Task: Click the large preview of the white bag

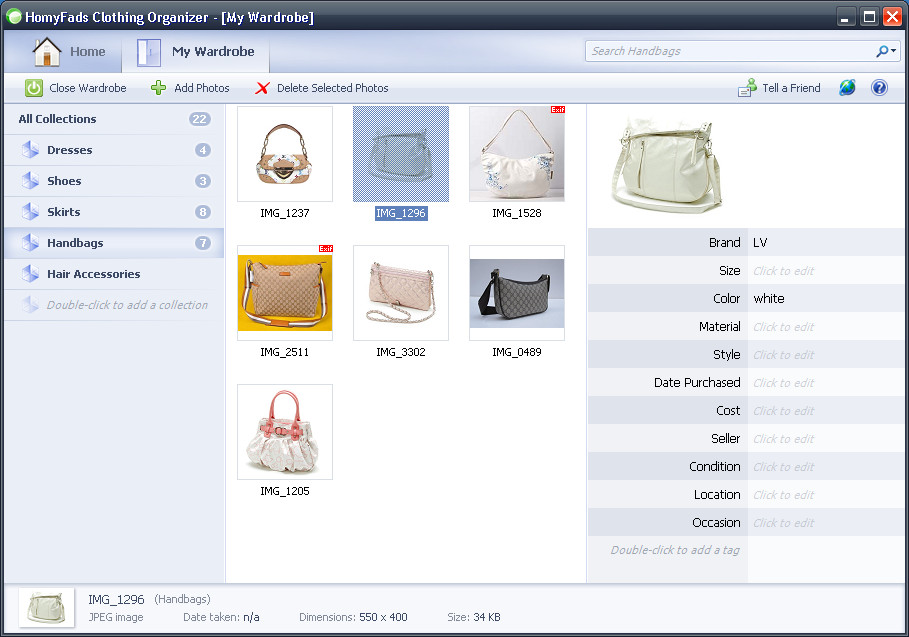Action: click(x=667, y=165)
